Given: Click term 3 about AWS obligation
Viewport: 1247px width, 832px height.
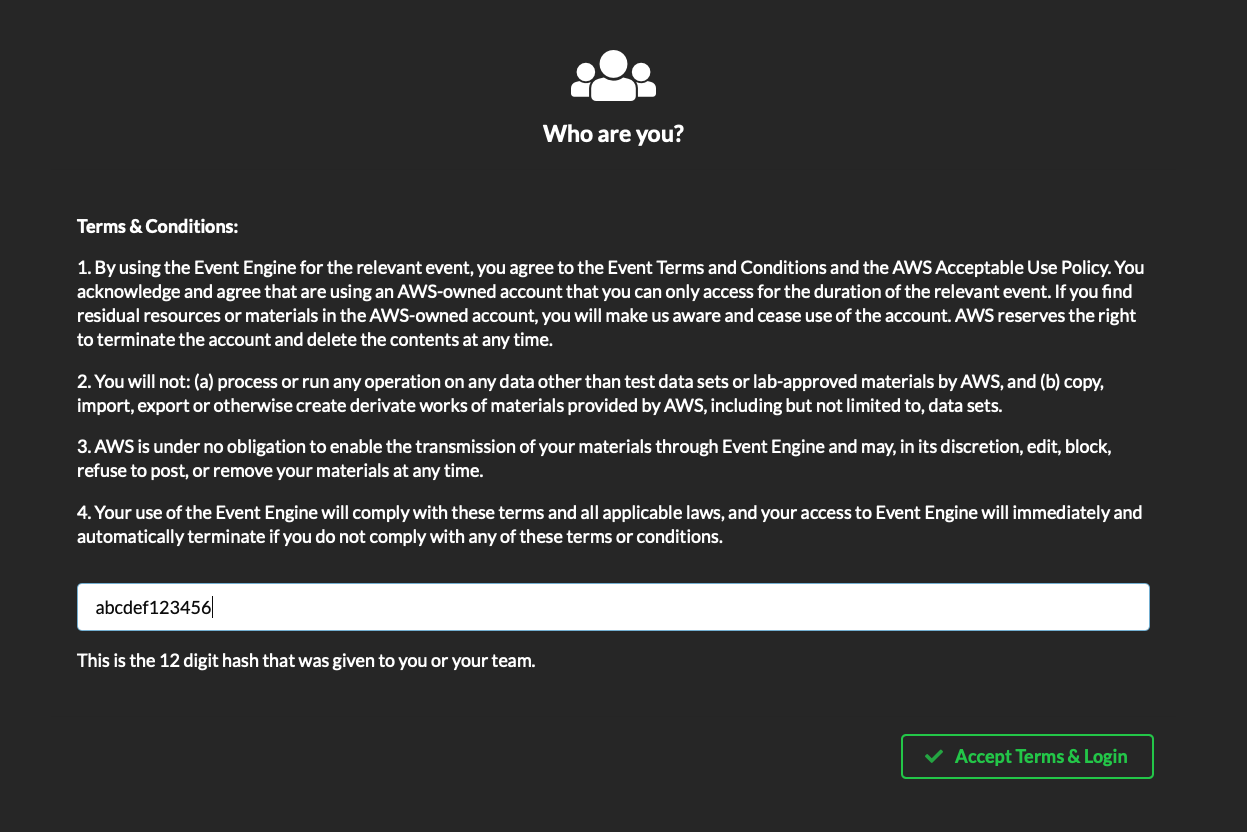Looking at the screenshot, I should click(300, 447).
